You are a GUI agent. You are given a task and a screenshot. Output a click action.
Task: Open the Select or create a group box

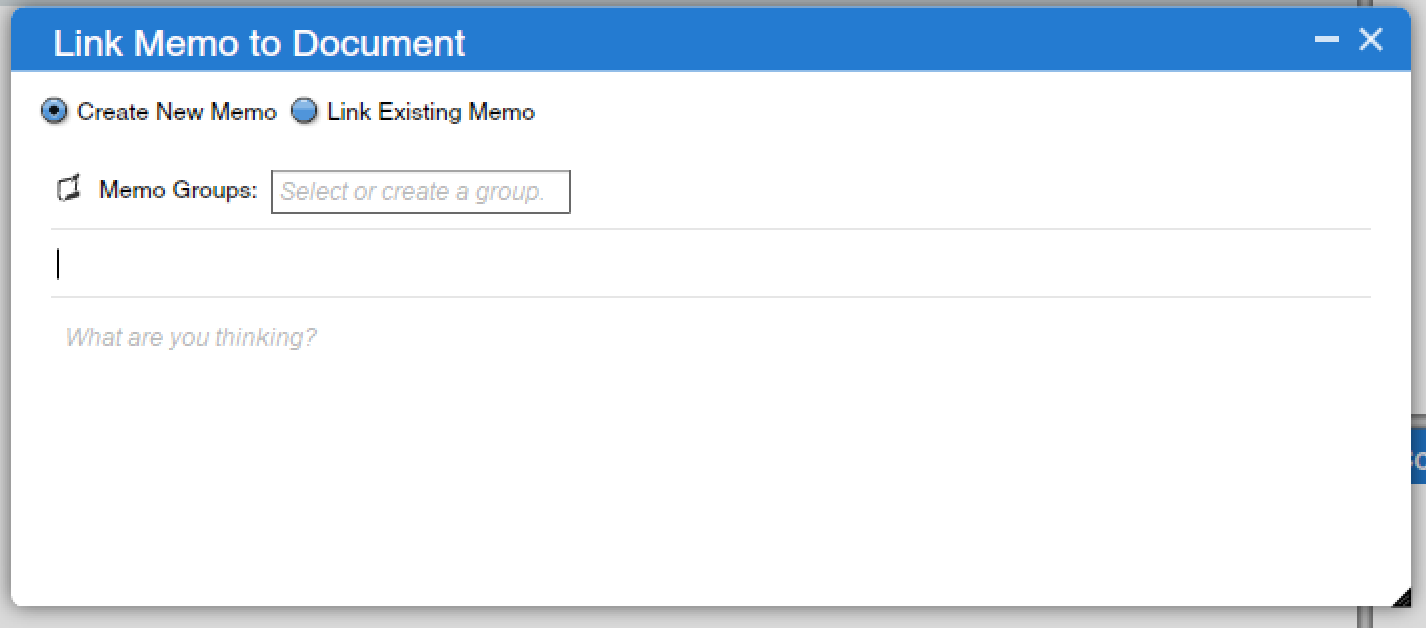421,192
